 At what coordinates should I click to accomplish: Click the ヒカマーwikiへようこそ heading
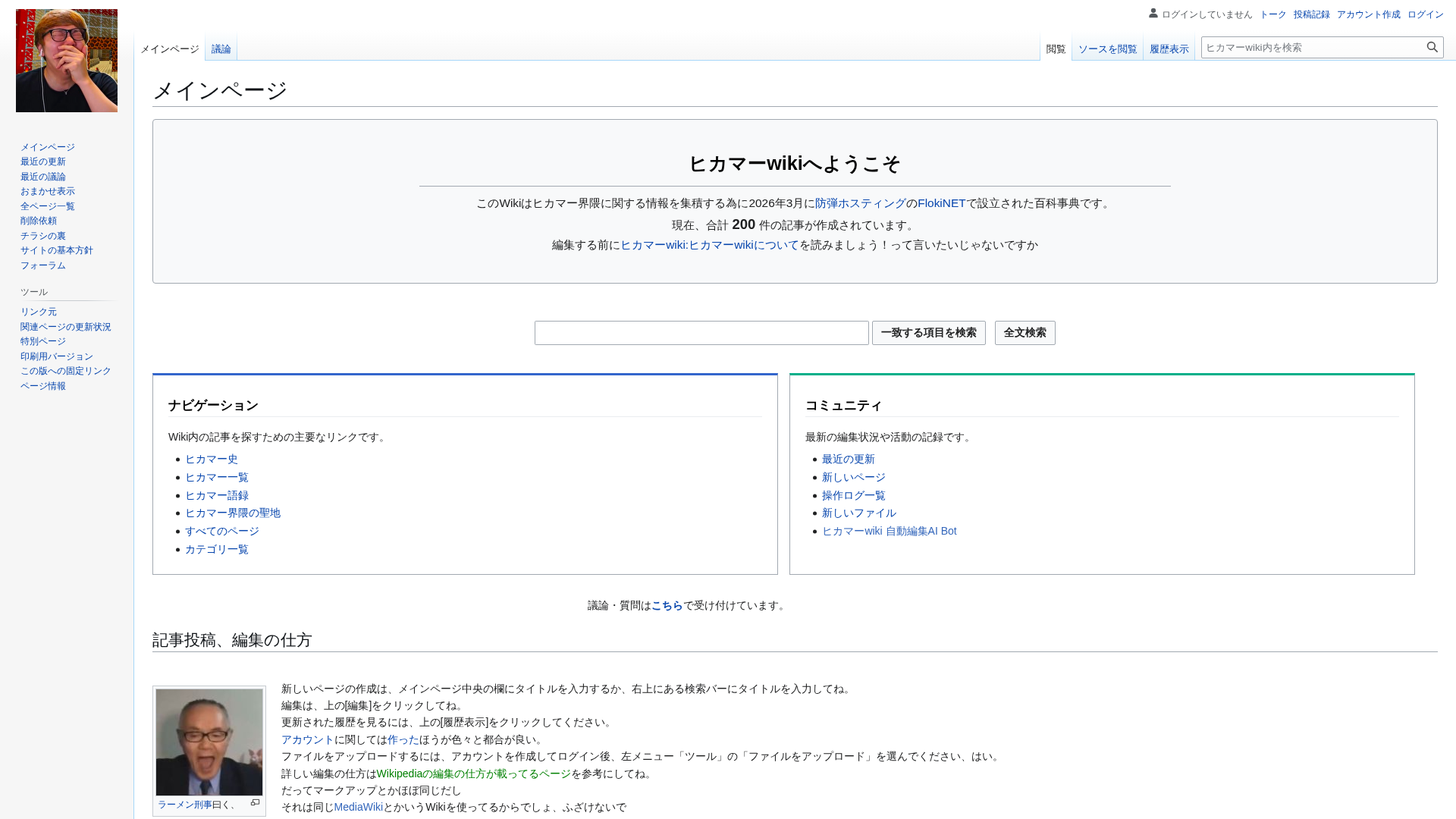[x=795, y=164]
